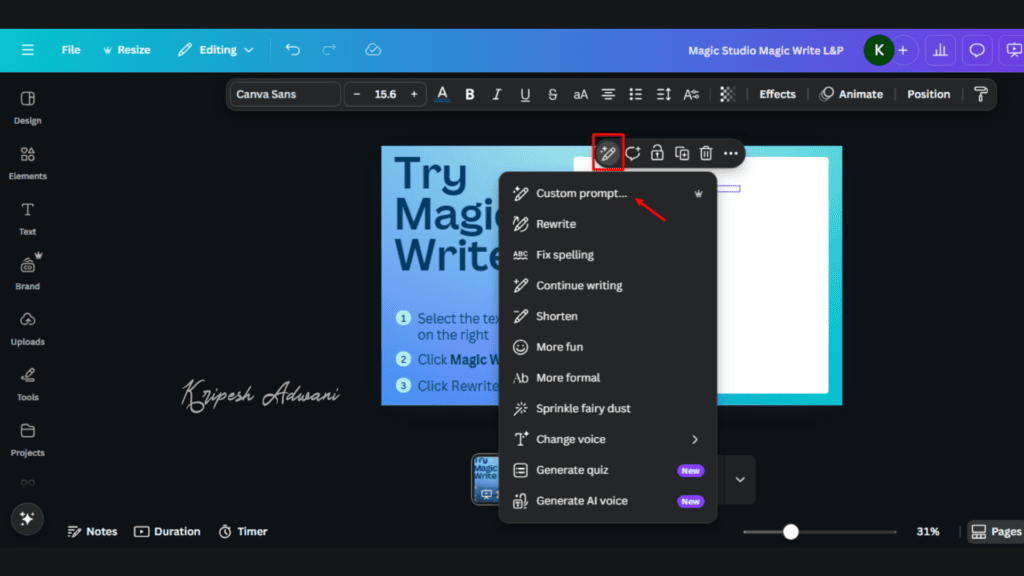
Task: Open the insights bar-chart icon
Action: 939,49
